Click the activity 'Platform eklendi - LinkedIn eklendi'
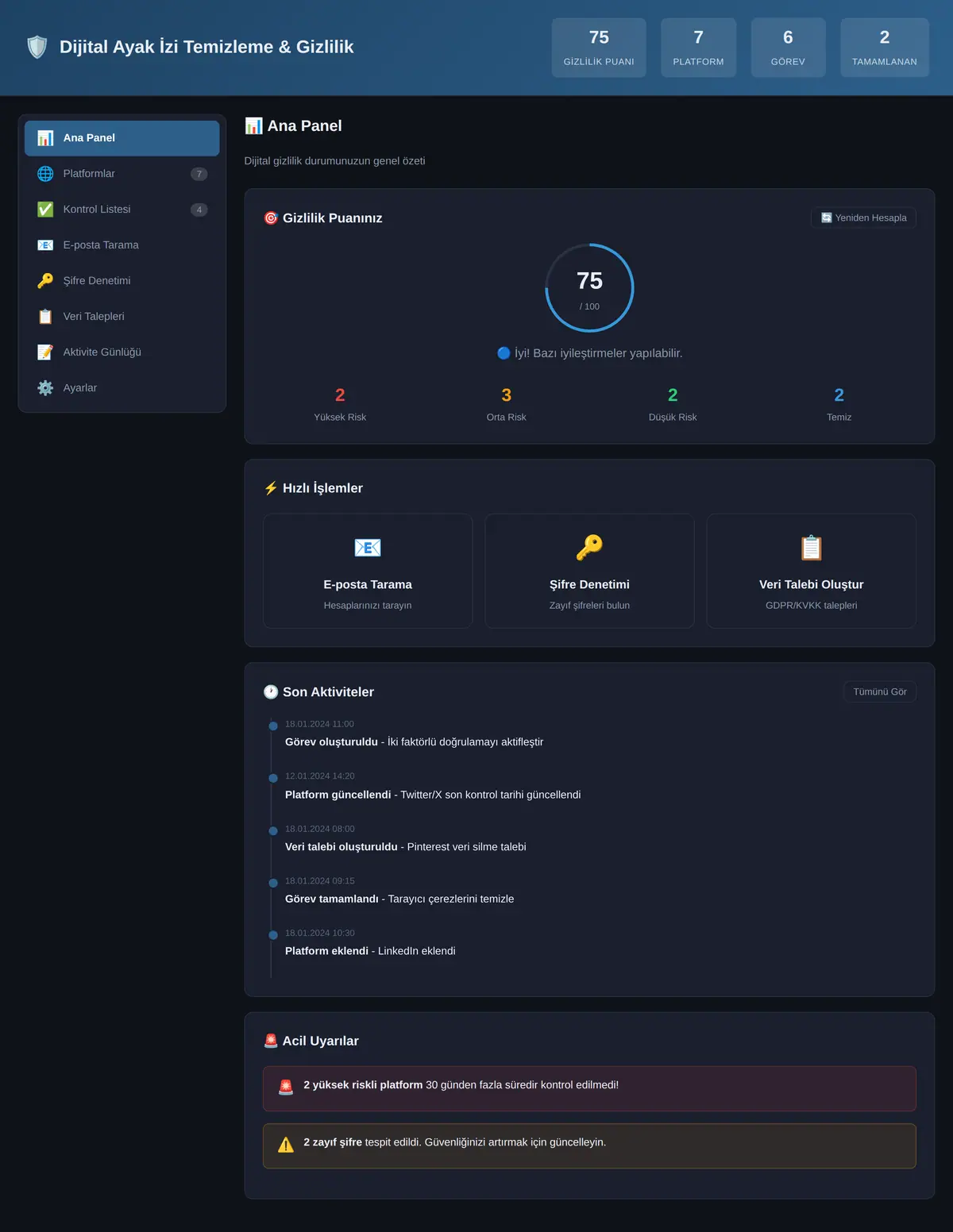This screenshot has height=1232, width=953. click(370, 951)
